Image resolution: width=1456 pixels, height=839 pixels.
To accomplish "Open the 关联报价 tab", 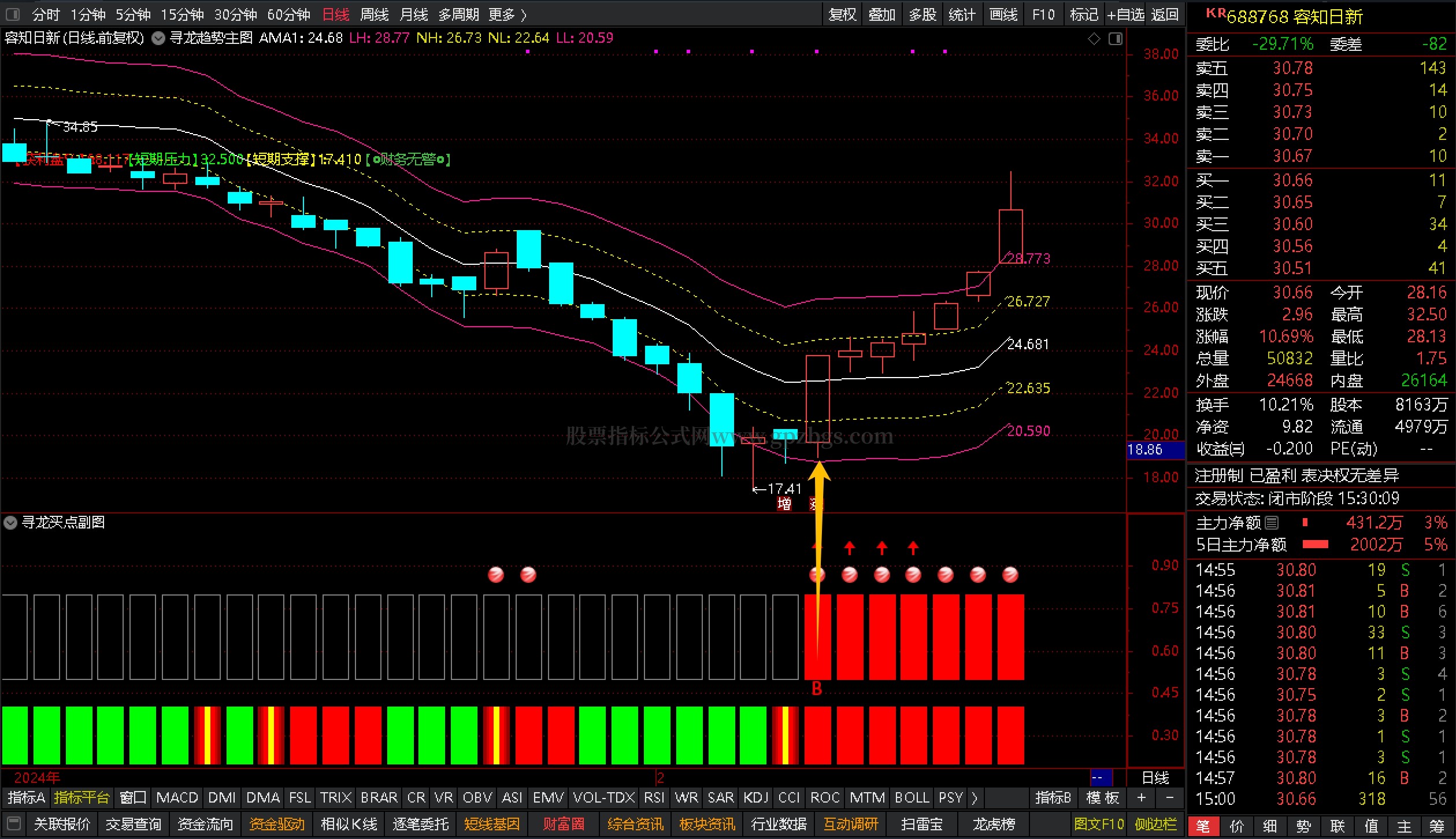I will [x=62, y=824].
